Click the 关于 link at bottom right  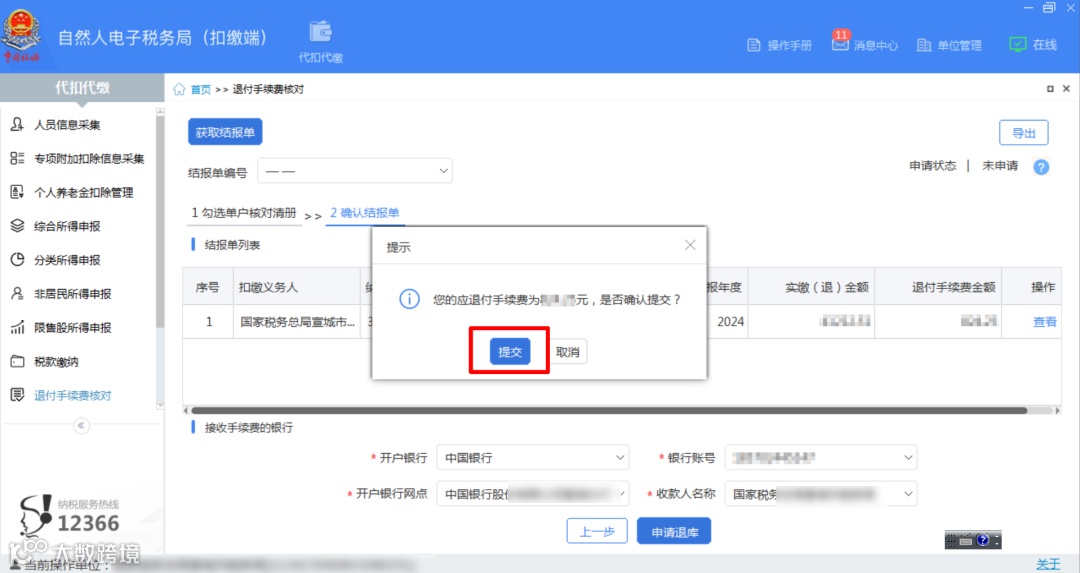[1048, 564]
